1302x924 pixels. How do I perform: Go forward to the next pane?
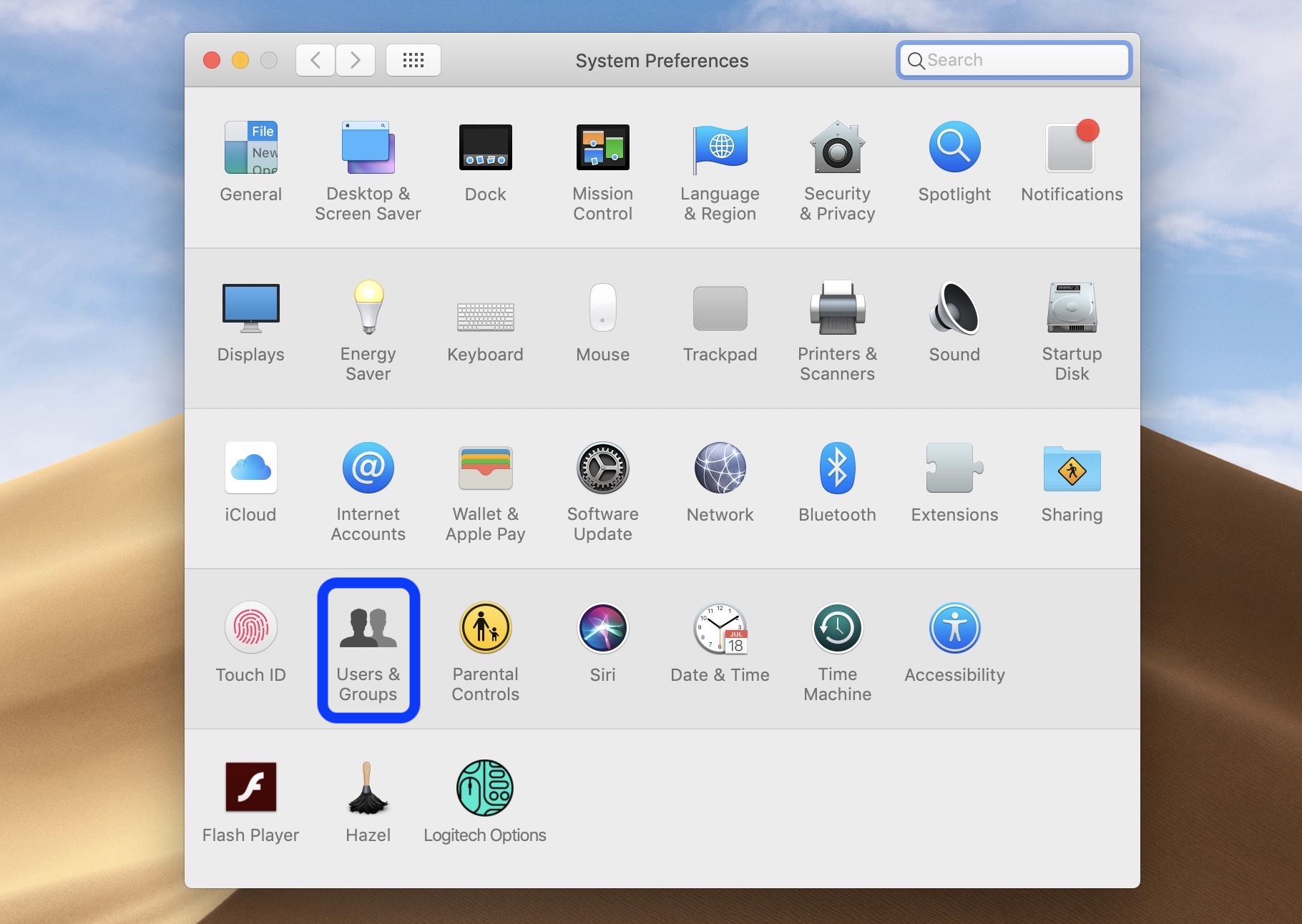(x=355, y=60)
